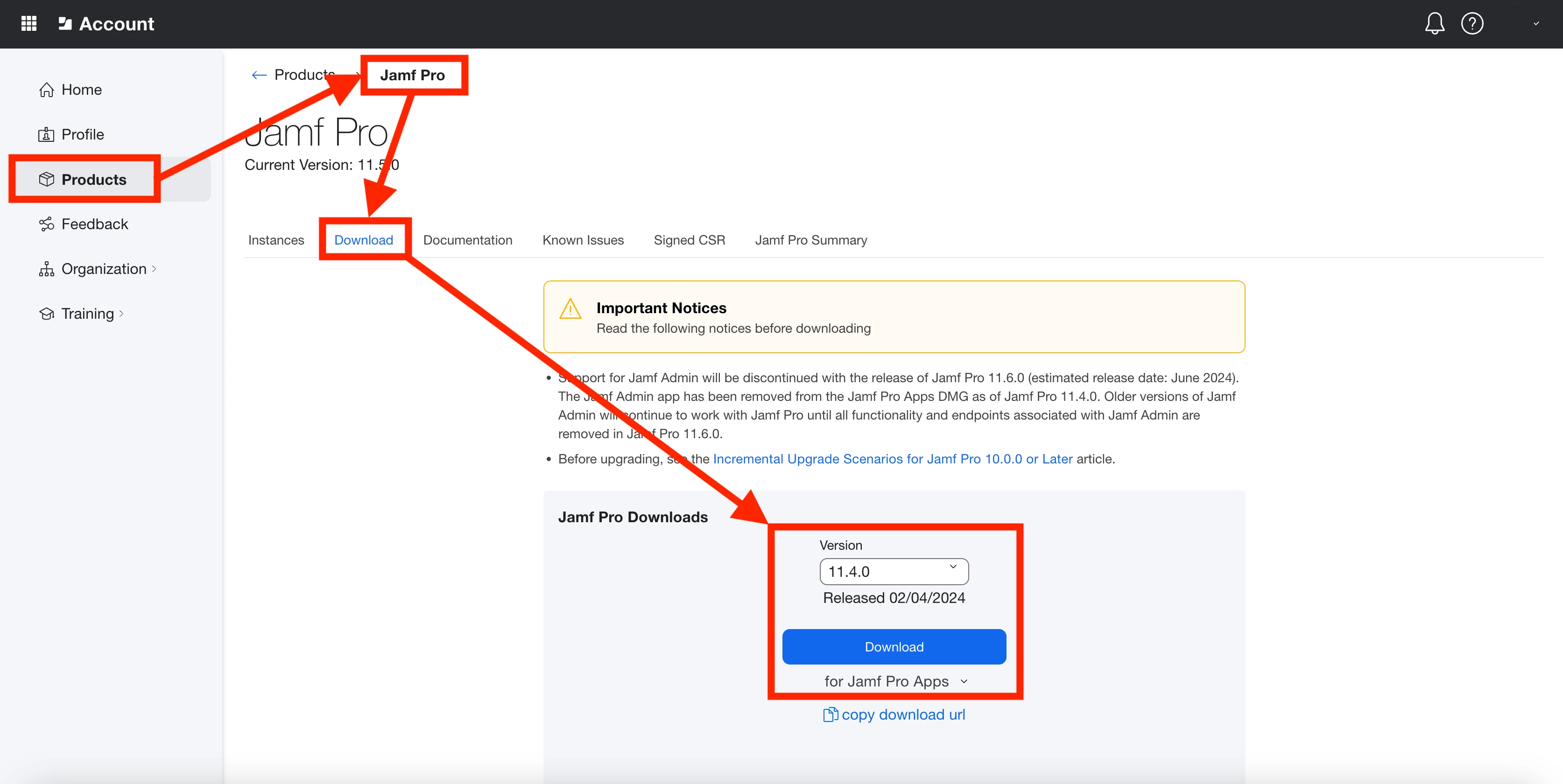The width and height of the screenshot is (1563, 784).
Task: Switch to the Documentation tab
Action: pyautogui.click(x=468, y=240)
